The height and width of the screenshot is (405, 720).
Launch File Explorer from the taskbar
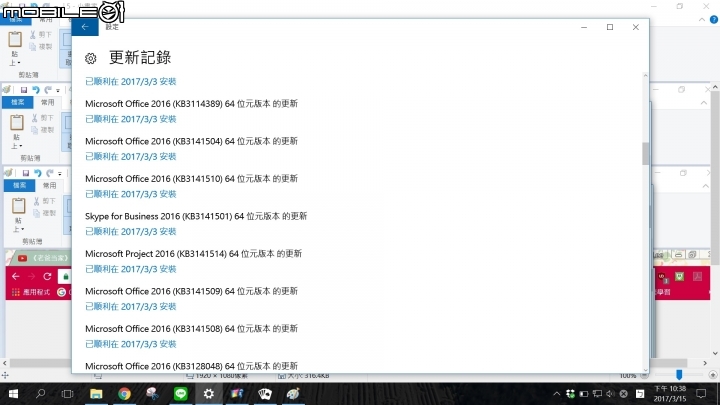[x=96, y=394]
